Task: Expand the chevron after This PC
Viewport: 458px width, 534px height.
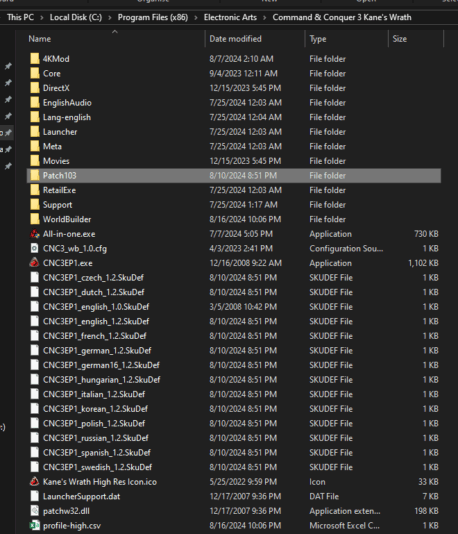Action: (x=42, y=18)
